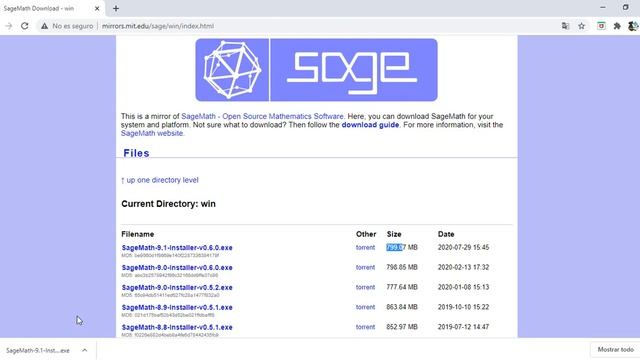This screenshot has height=360, width=640.
Task: Open the downloaded SageMath-9.1 installer item
Action: coord(38,350)
